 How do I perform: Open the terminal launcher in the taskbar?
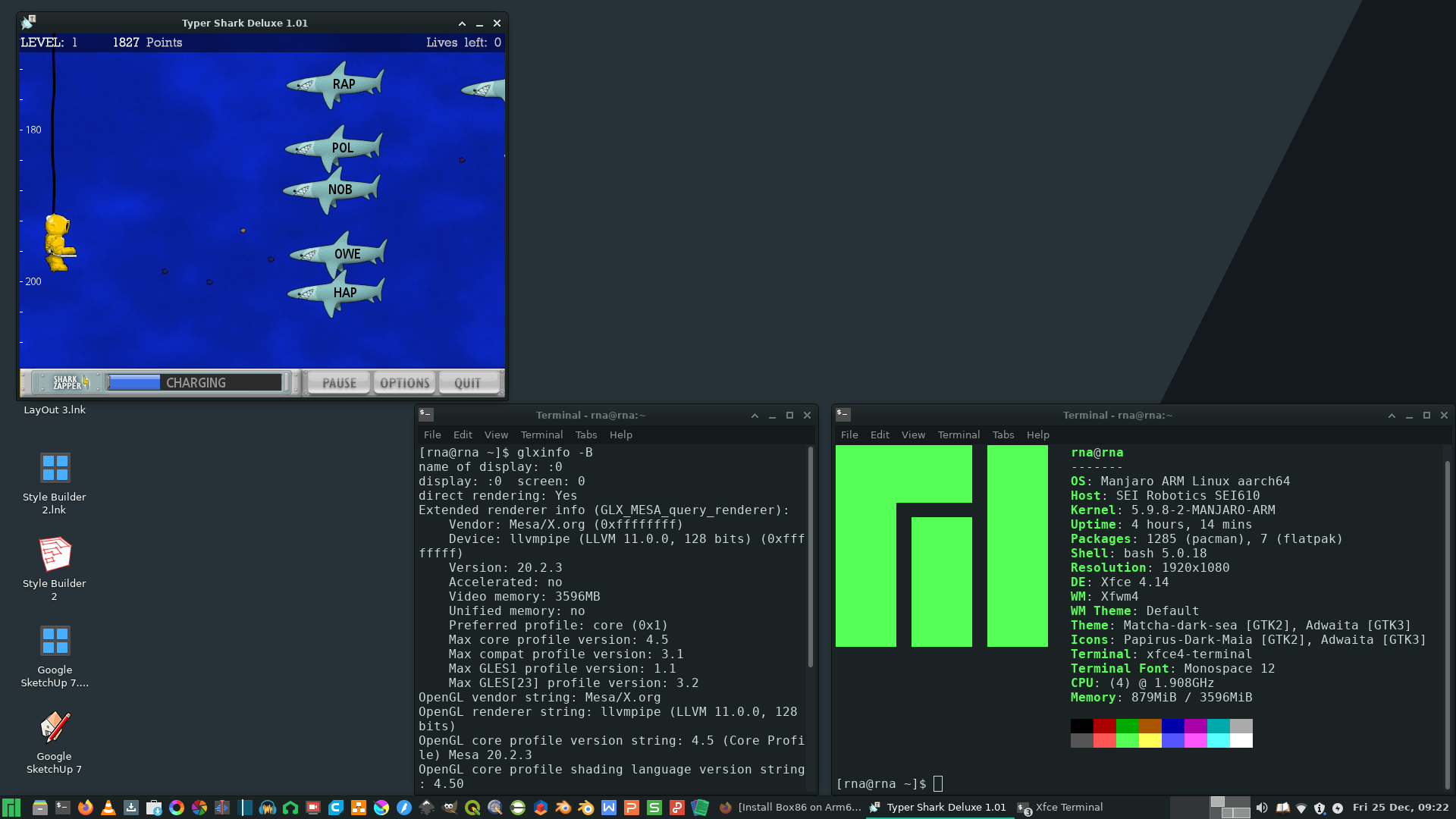(63, 808)
